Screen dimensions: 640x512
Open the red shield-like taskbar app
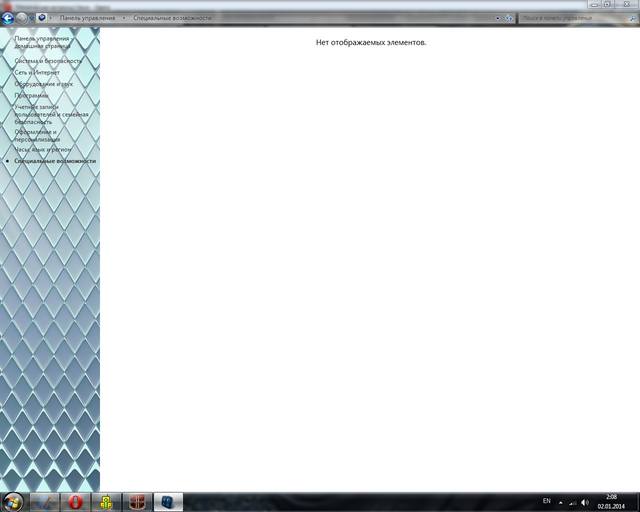click(x=137, y=502)
